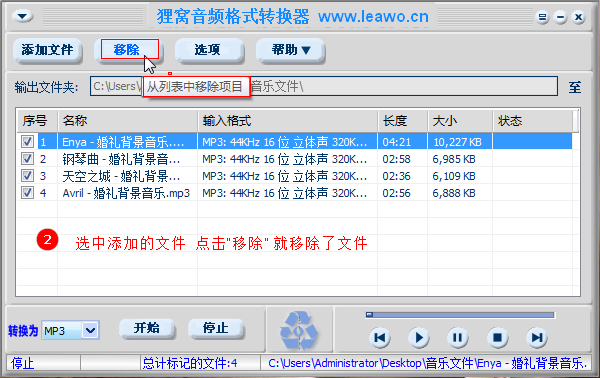The image size is (600, 378).
Task: Select the 天空之城 - 婚礼背景 file name
Action: [x=121, y=176]
